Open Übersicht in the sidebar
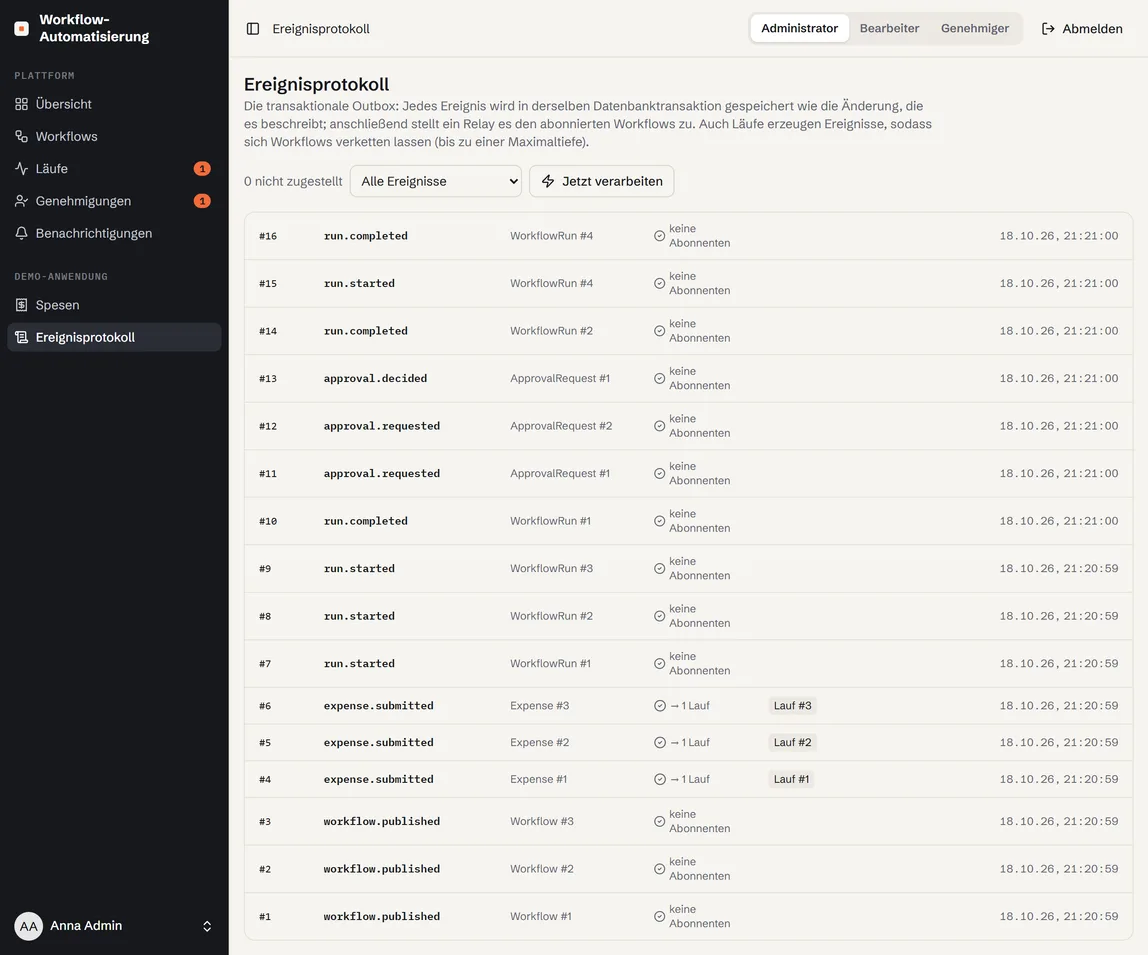1148x955 pixels. point(114,104)
